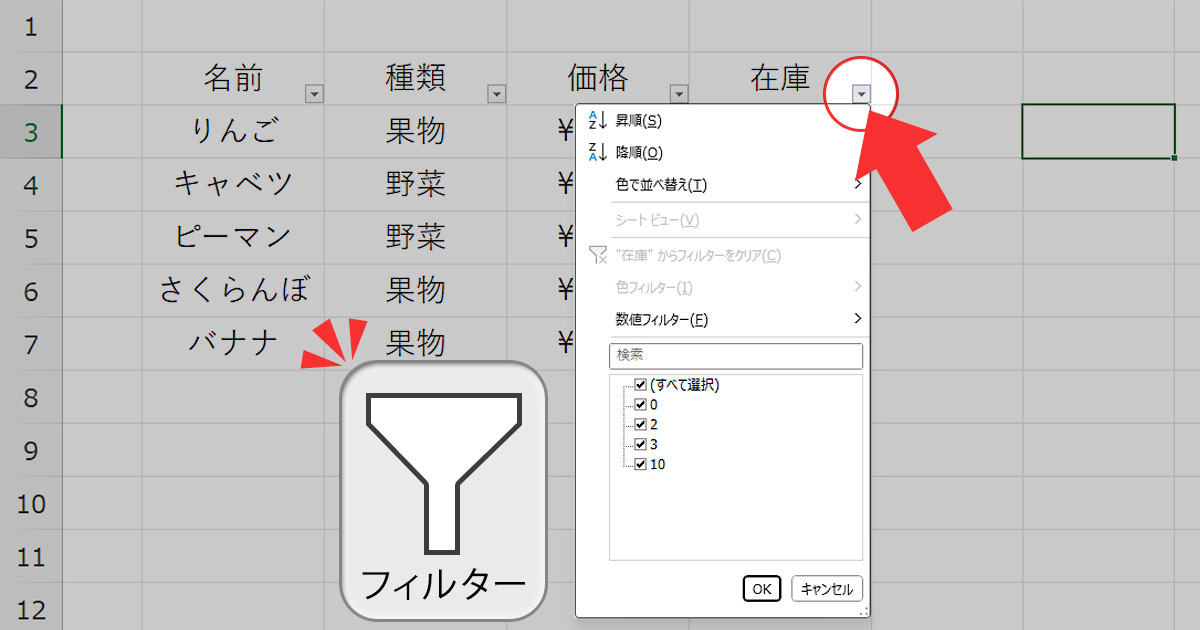Screen dimensions: 1200x630
Task: Open the 価格 column filter dropdown
Action: [x=680, y=93]
